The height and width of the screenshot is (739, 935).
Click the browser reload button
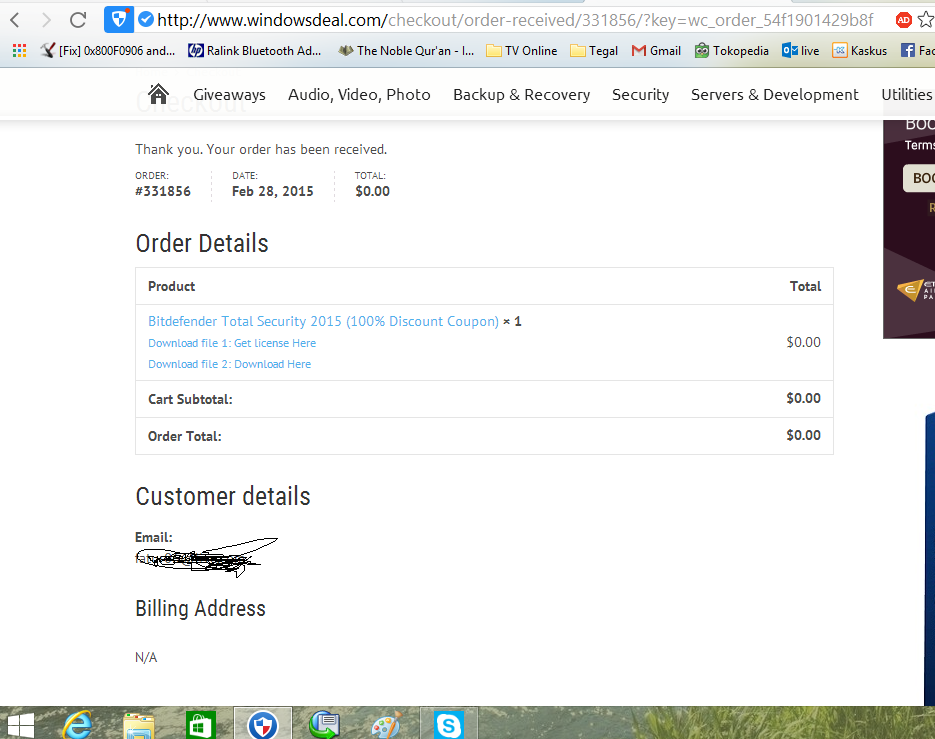(78, 20)
